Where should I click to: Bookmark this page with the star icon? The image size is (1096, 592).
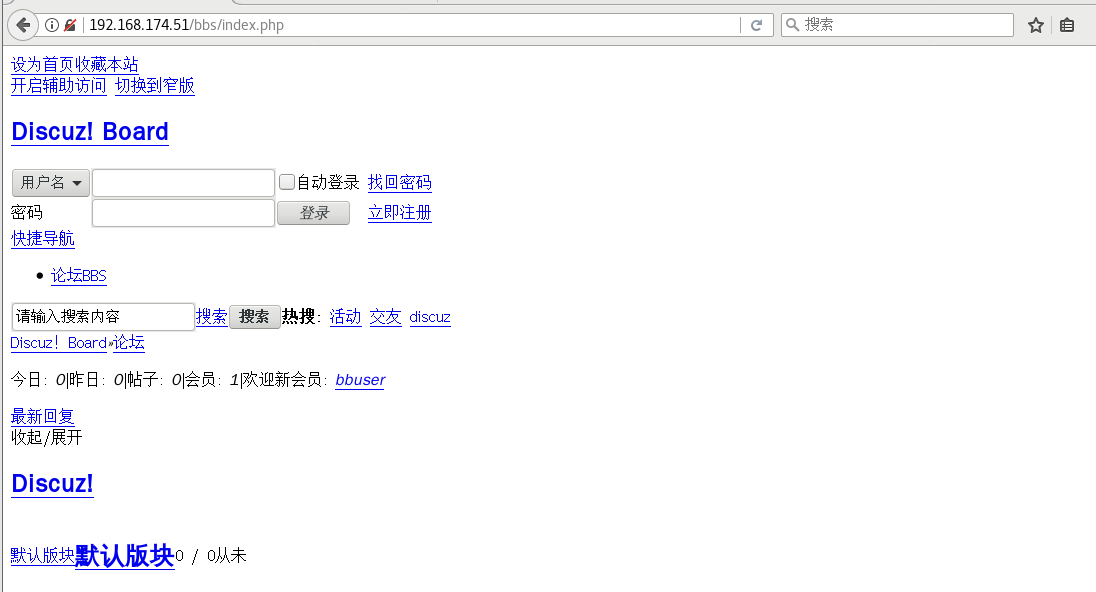click(x=1036, y=25)
